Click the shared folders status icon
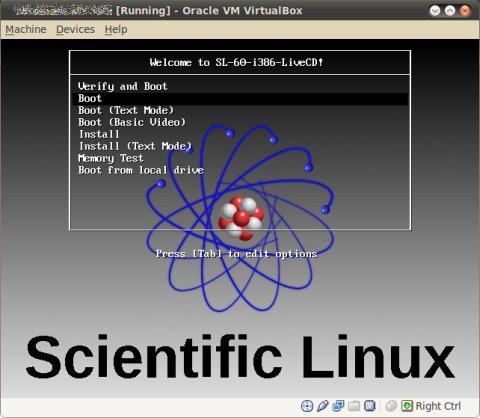This screenshot has width=480, height=418. [354, 406]
